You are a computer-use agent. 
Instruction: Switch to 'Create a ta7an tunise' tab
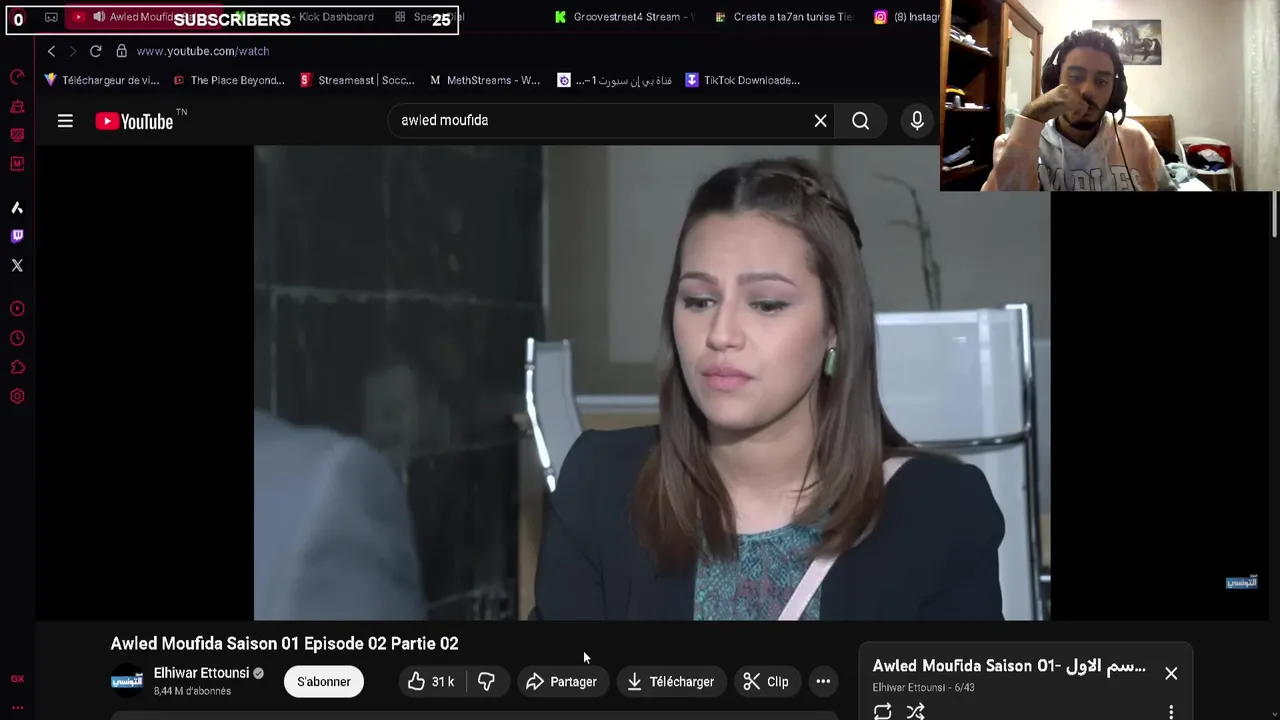tap(785, 17)
